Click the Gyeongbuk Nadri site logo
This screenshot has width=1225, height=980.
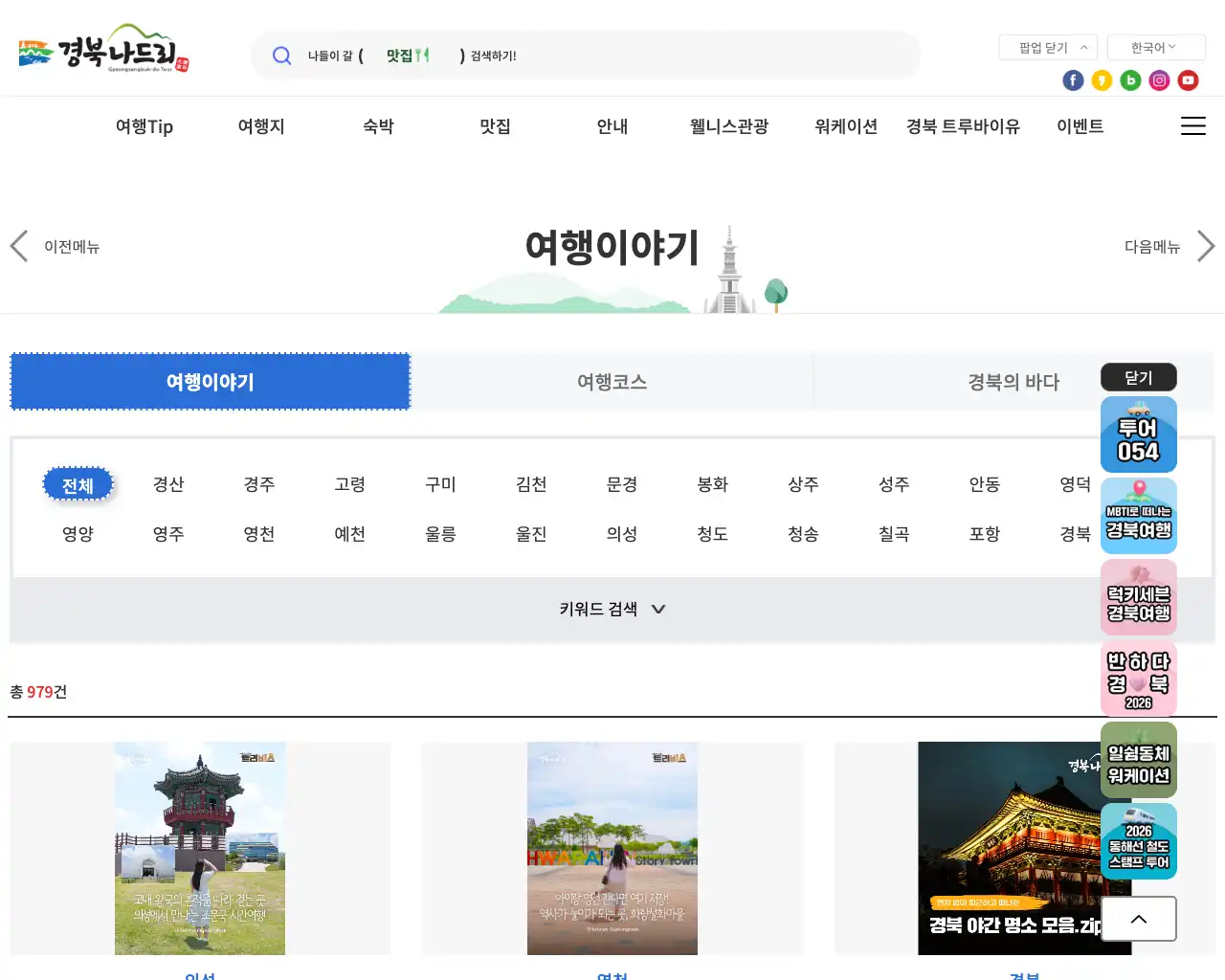point(103,48)
